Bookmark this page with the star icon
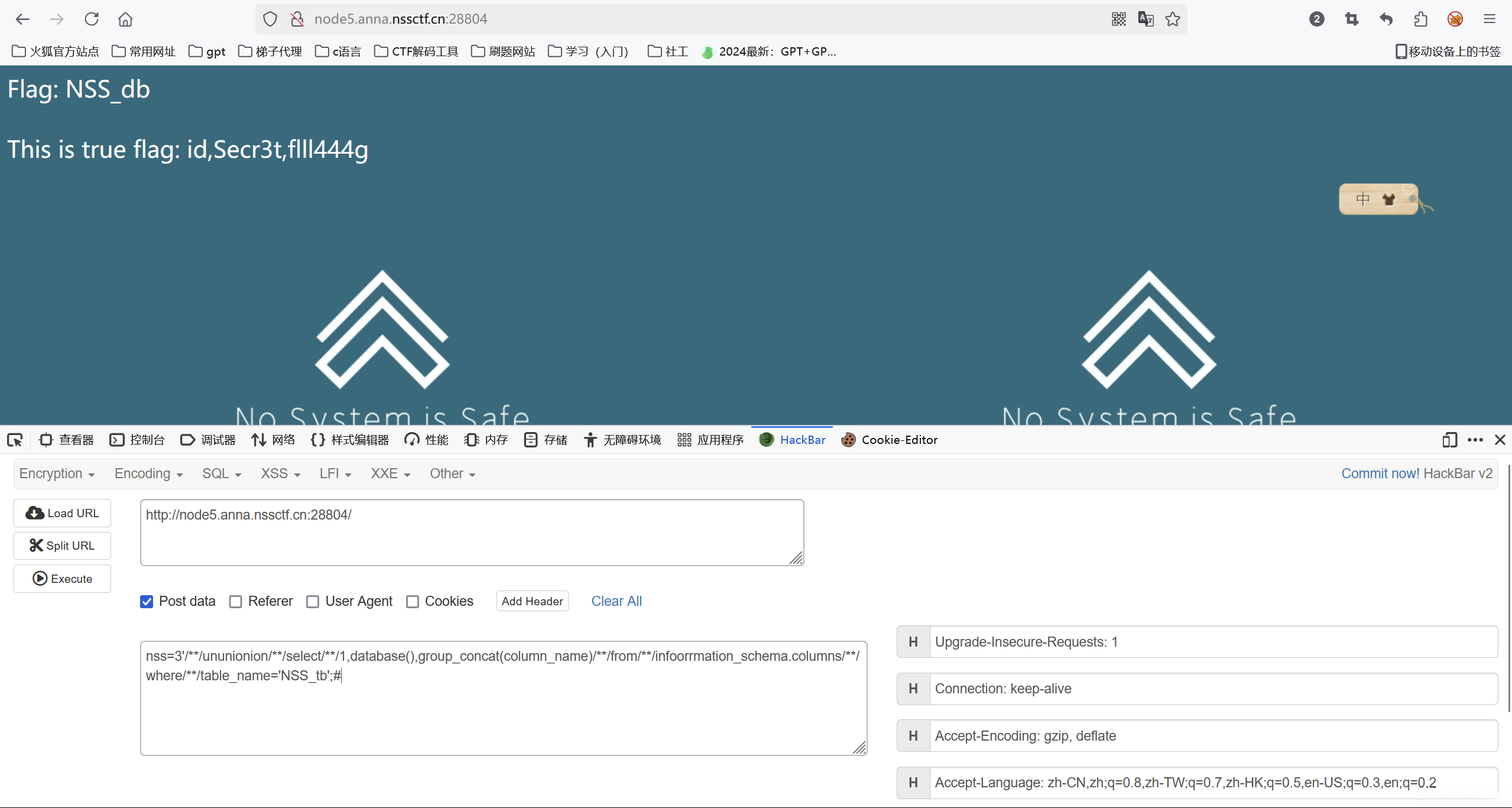1512x808 pixels. click(x=1173, y=19)
